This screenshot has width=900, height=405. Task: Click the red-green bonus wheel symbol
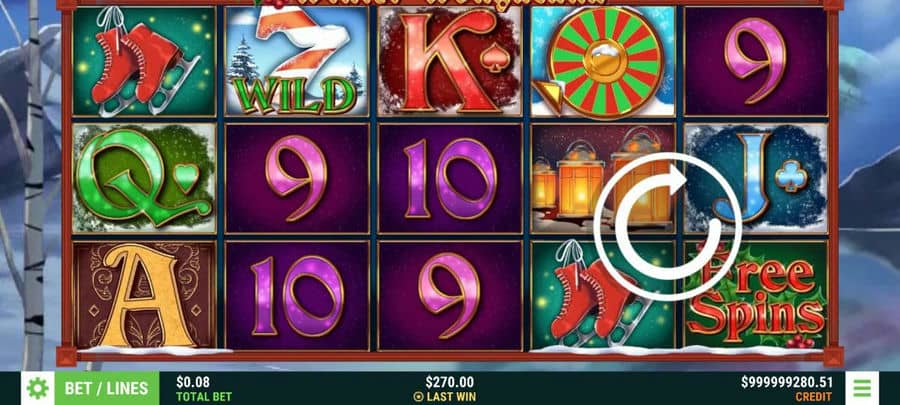(x=603, y=61)
